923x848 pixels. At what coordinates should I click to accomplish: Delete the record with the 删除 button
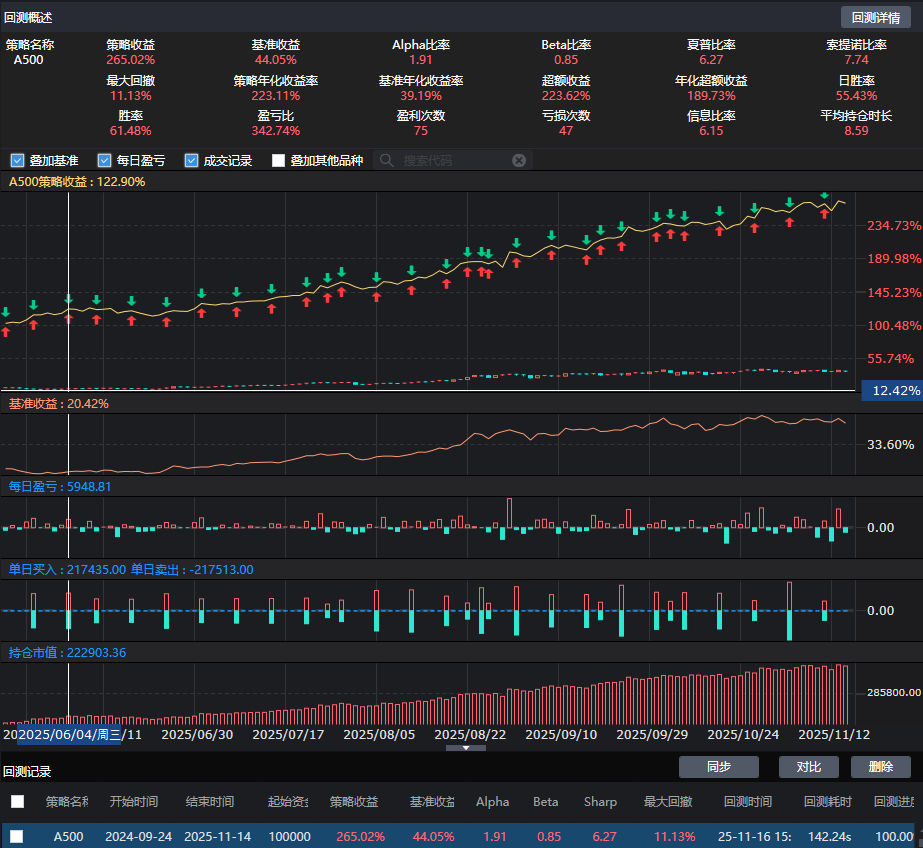click(880, 767)
